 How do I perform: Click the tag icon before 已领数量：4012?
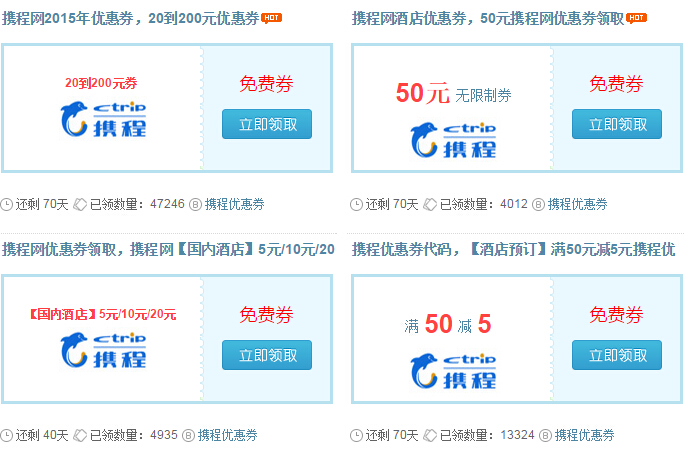(430, 205)
